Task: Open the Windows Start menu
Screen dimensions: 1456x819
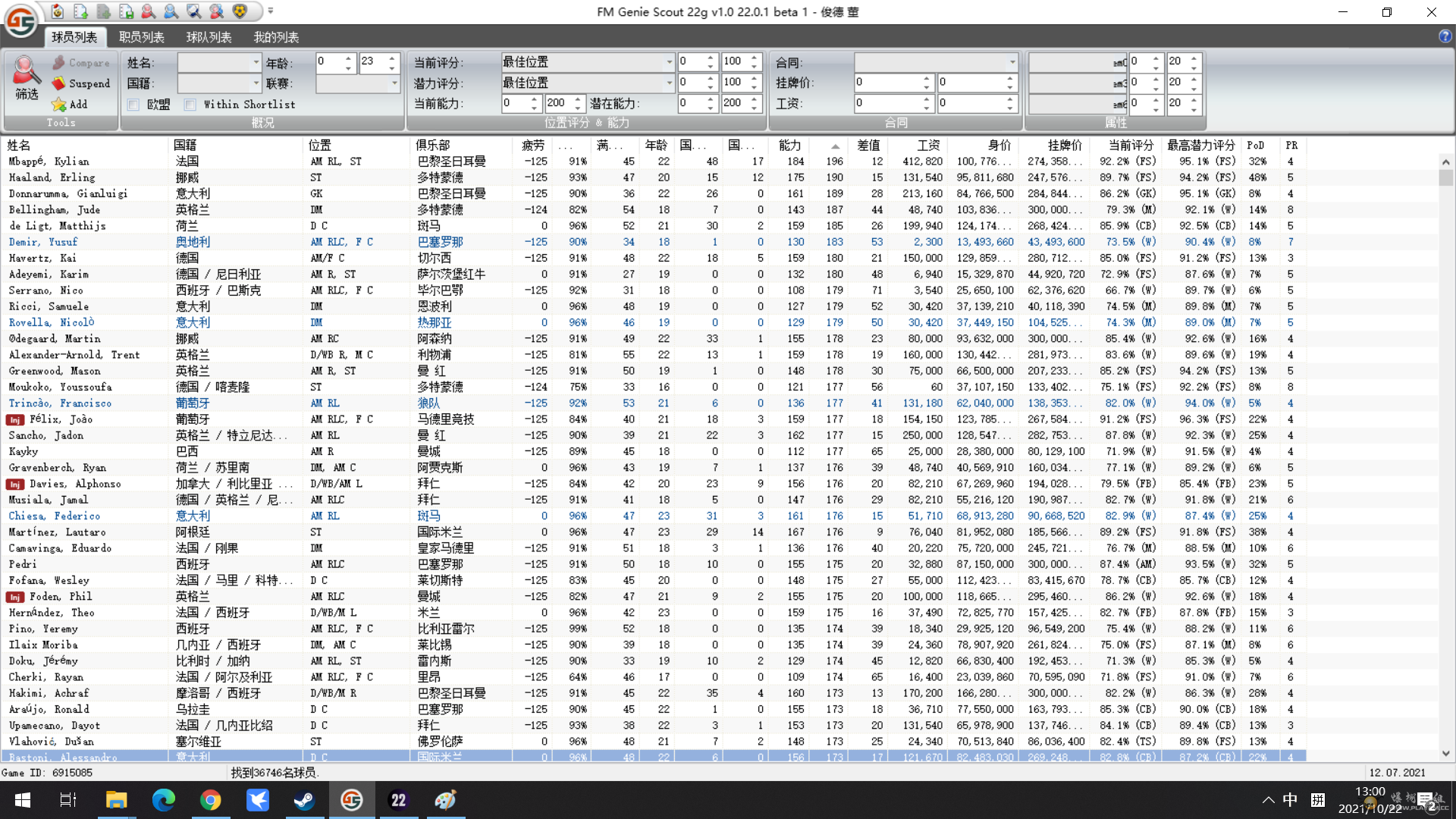Action: [x=23, y=800]
